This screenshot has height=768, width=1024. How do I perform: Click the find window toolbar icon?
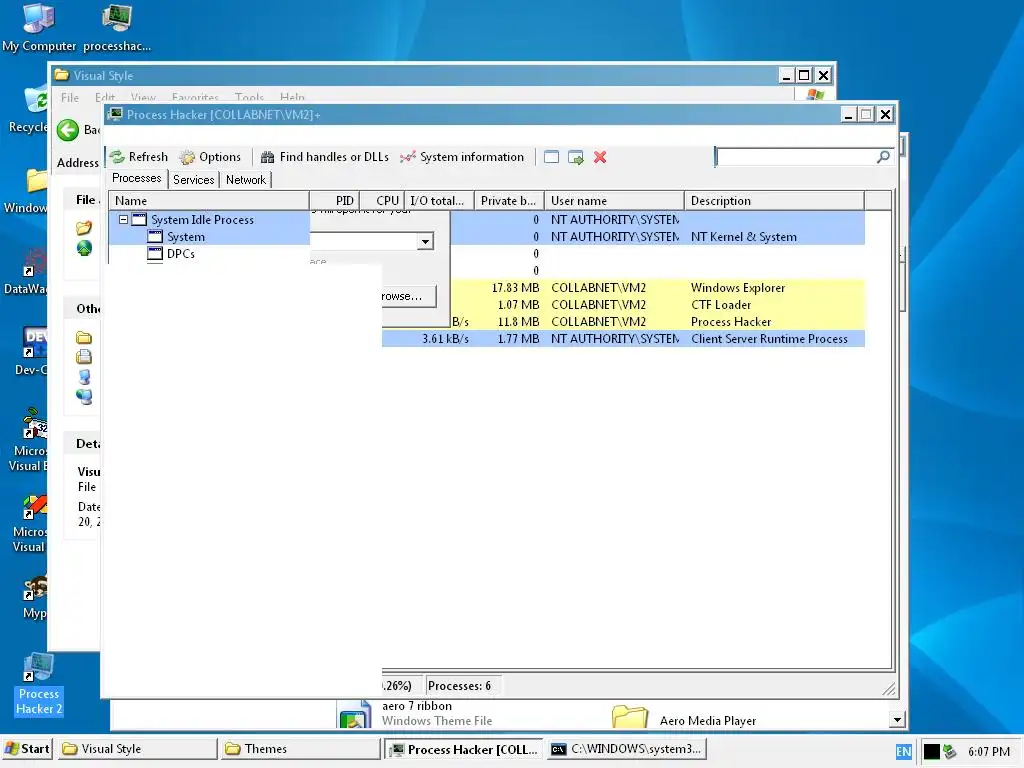pyautogui.click(x=551, y=157)
